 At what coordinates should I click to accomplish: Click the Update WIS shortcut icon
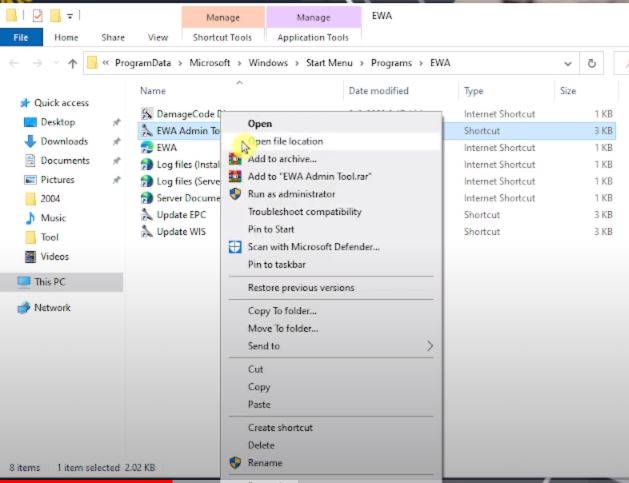click(147, 232)
